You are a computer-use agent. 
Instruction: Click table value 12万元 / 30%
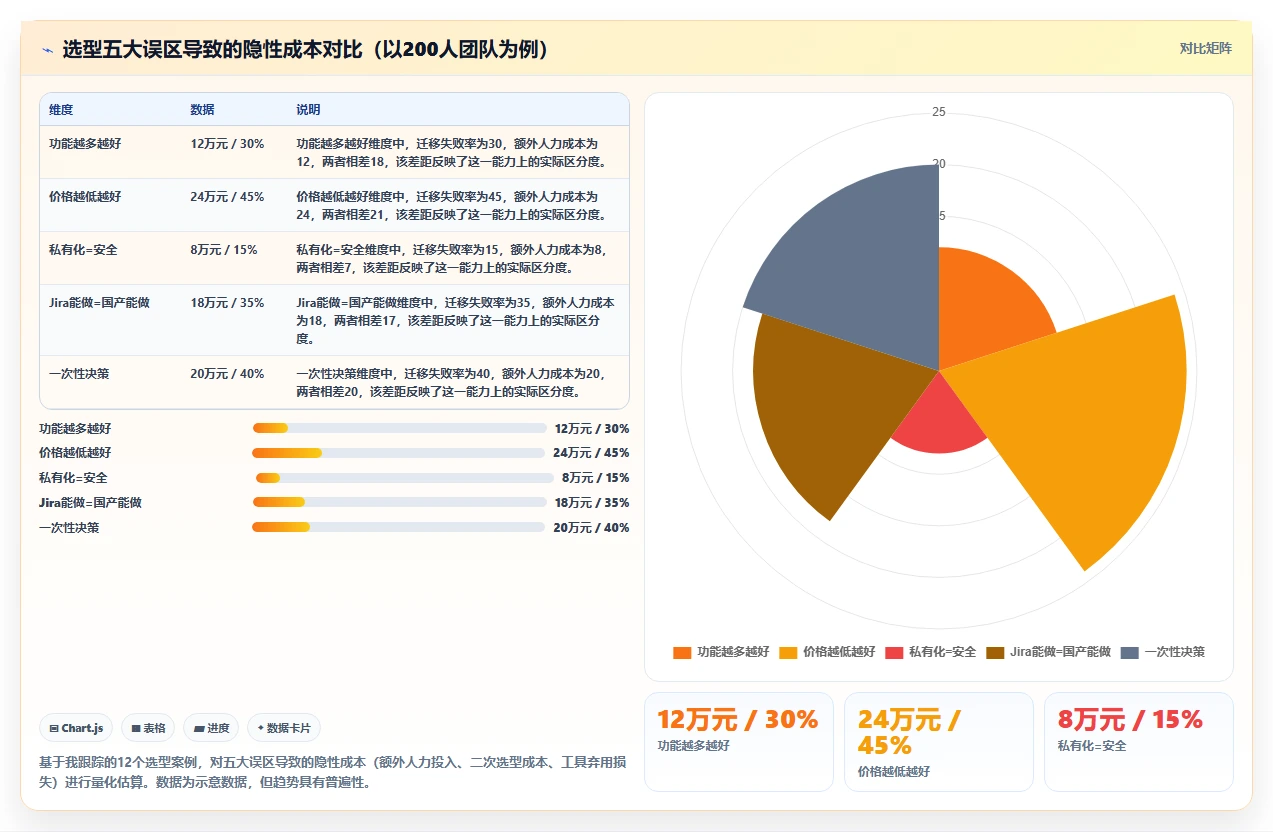pos(227,144)
